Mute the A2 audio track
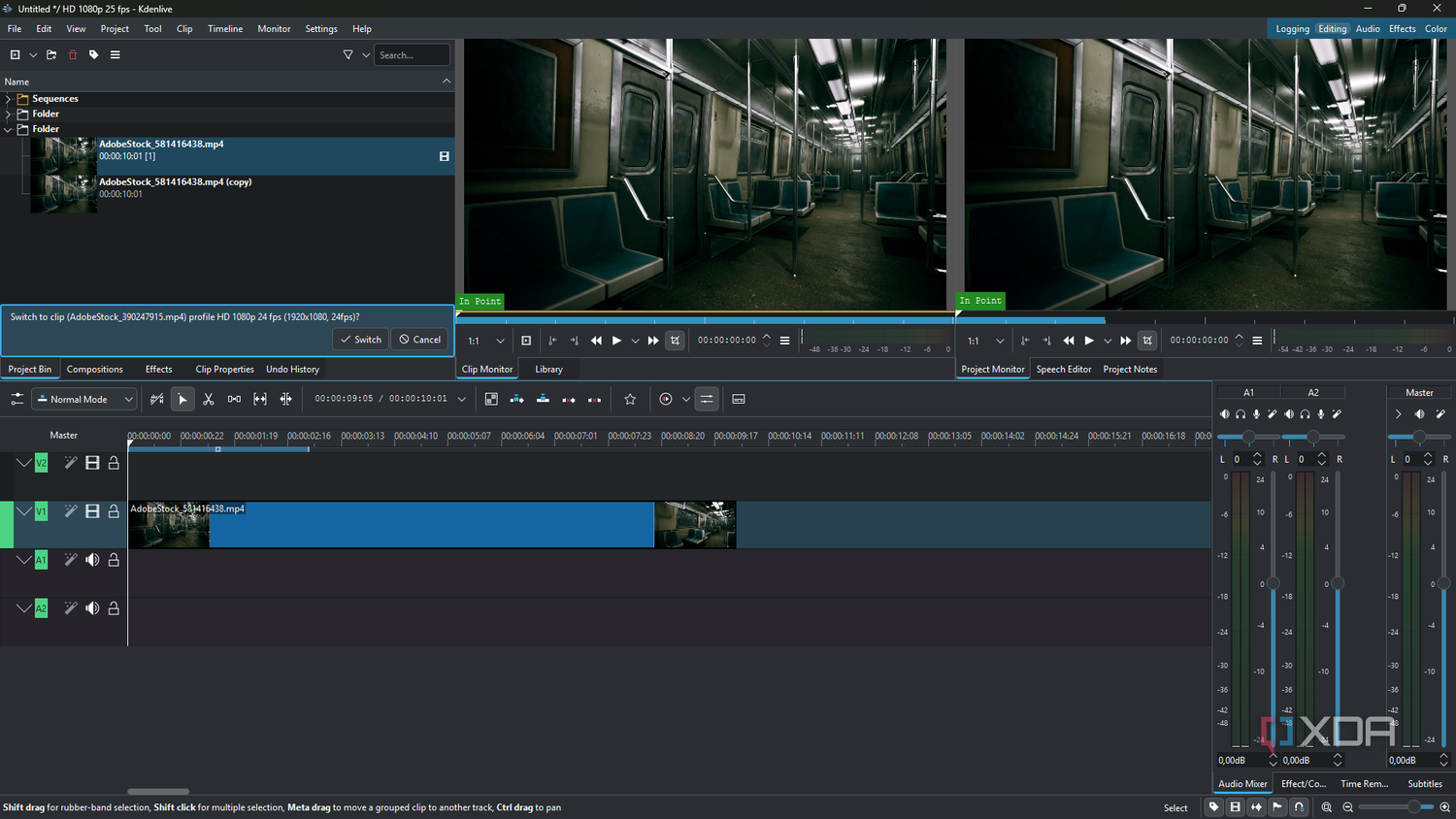1456x819 pixels. coord(92,608)
